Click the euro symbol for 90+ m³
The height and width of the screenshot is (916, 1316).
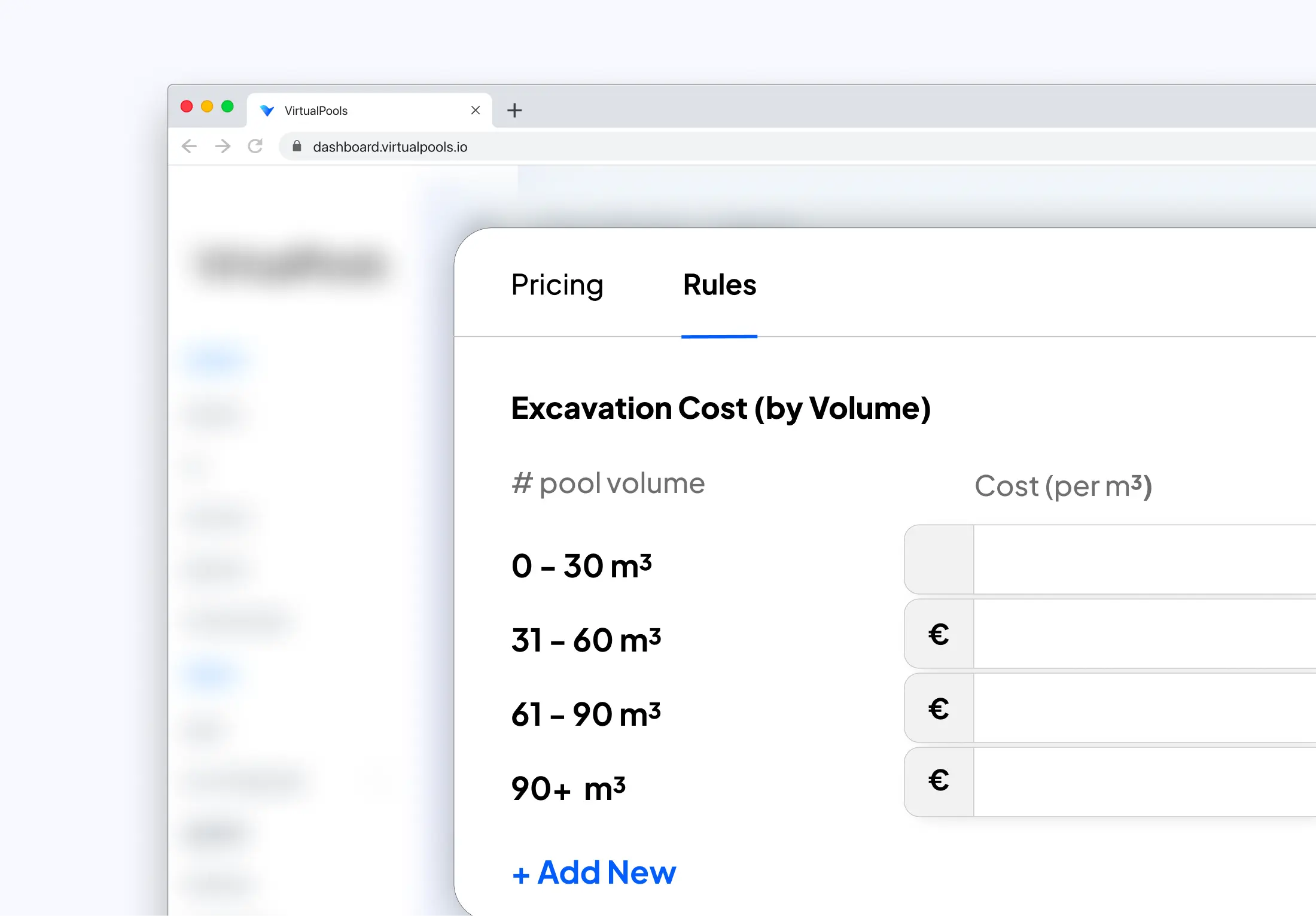(x=939, y=780)
